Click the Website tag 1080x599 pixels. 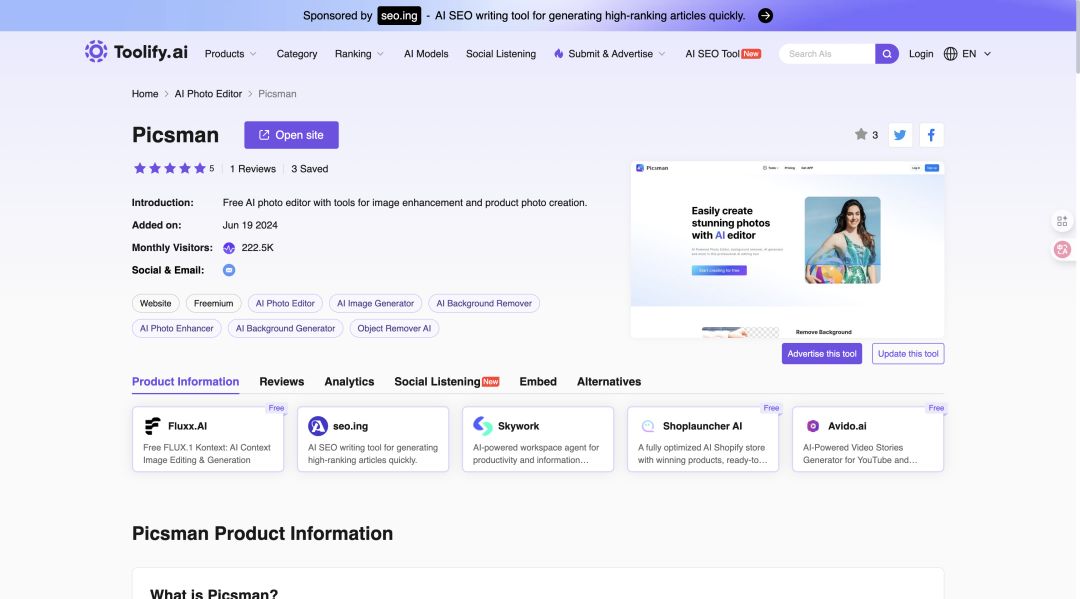pos(156,304)
